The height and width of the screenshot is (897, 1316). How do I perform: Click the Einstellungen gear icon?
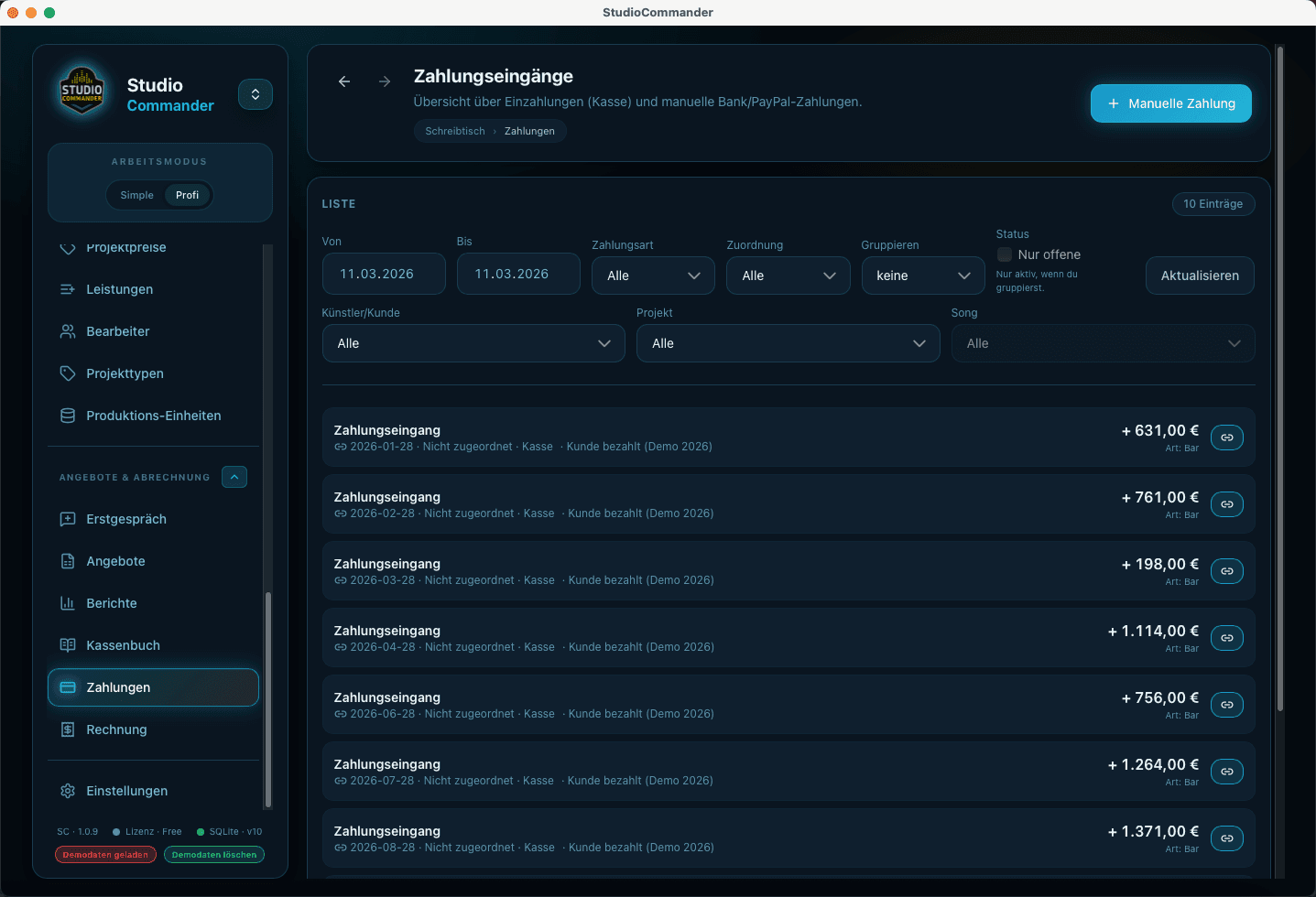point(68,791)
